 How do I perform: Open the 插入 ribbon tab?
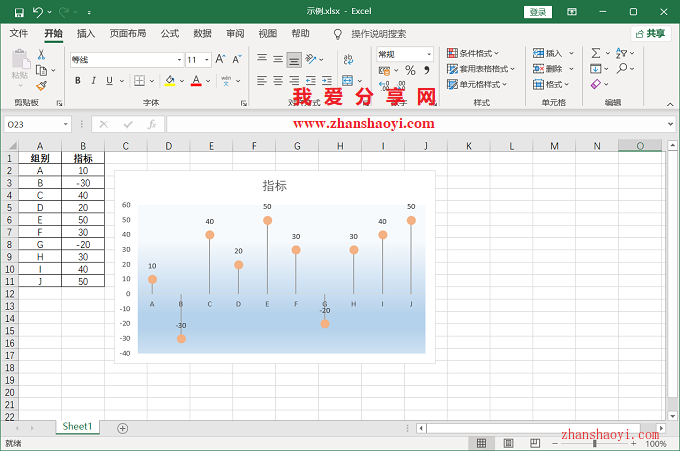point(85,33)
